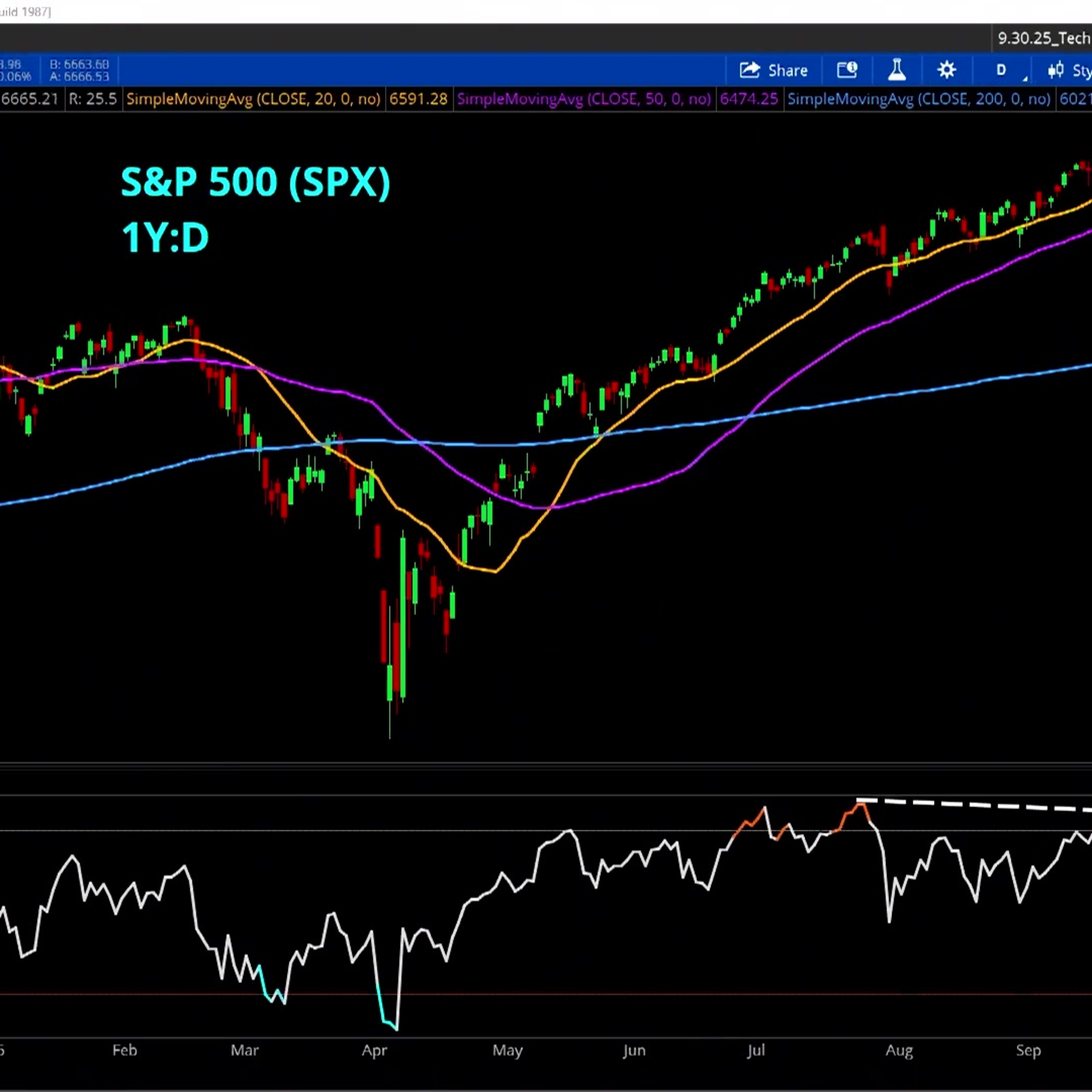Click the SimpleMovingAvg (CLOSE, 20, 0, no) label
Image resolution: width=1092 pixels, height=1092 pixels.
pyautogui.click(x=253, y=99)
